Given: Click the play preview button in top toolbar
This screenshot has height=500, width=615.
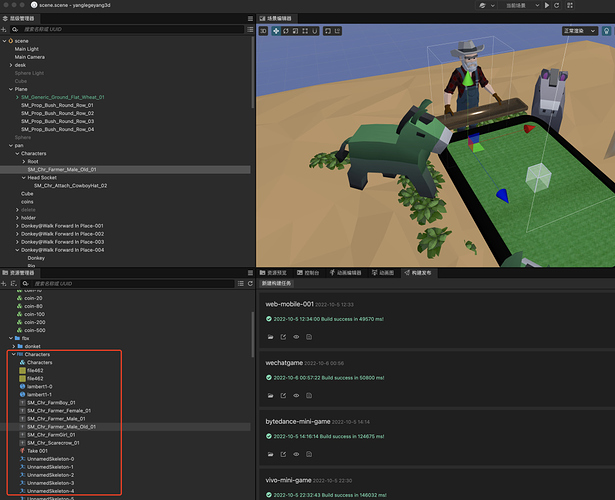Looking at the screenshot, I should 547,5.
